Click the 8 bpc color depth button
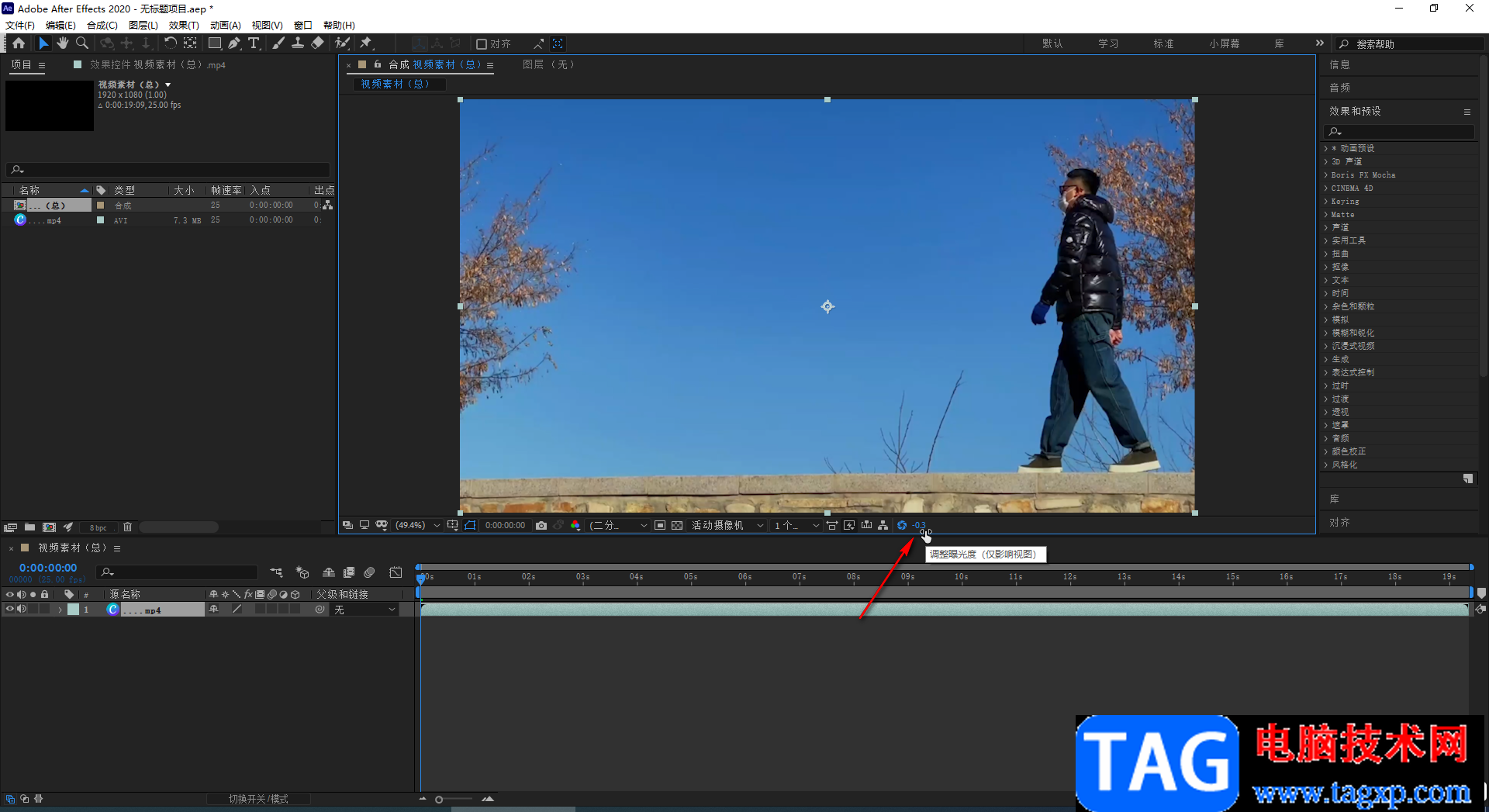The width and height of the screenshot is (1489, 812). 98,527
